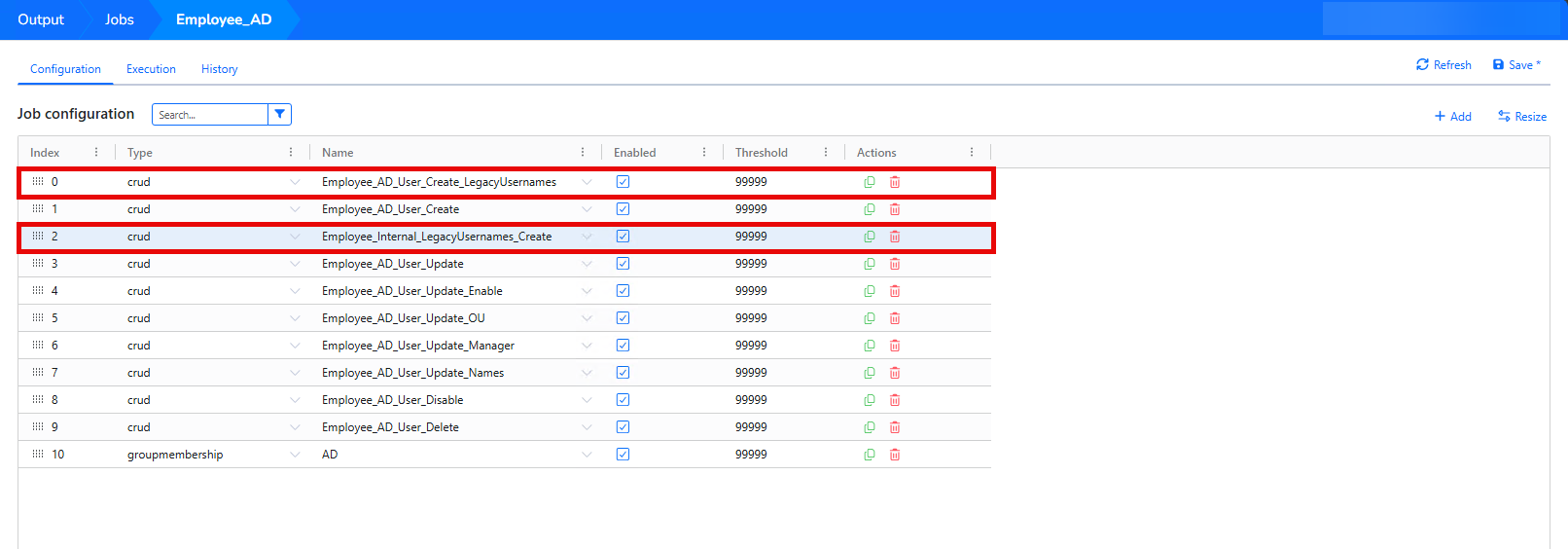Screen dimensions: 1568x549
Task: Delete the Employee_AD_User_Update row
Action: click(x=895, y=264)
